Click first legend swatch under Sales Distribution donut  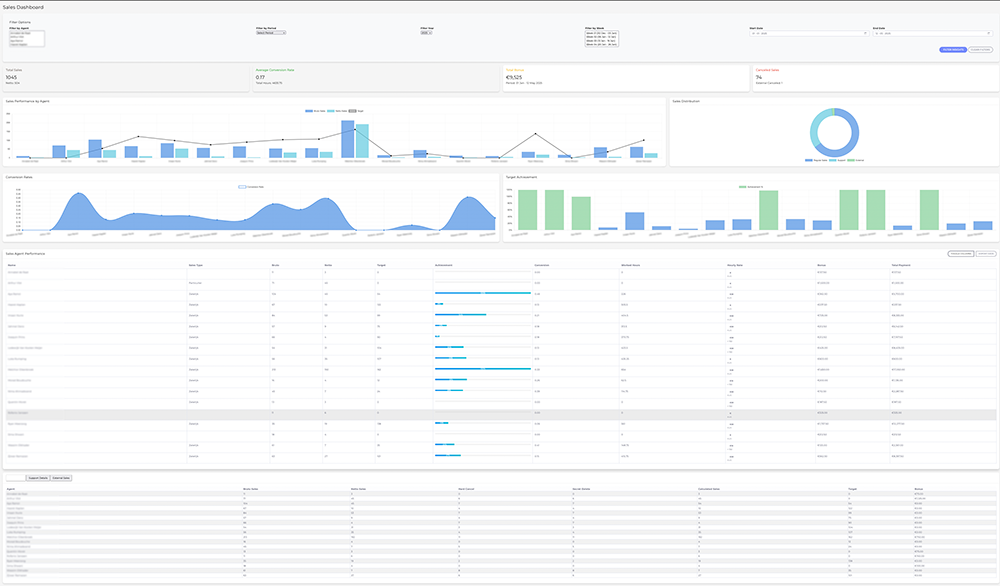(x=809, y=159)
